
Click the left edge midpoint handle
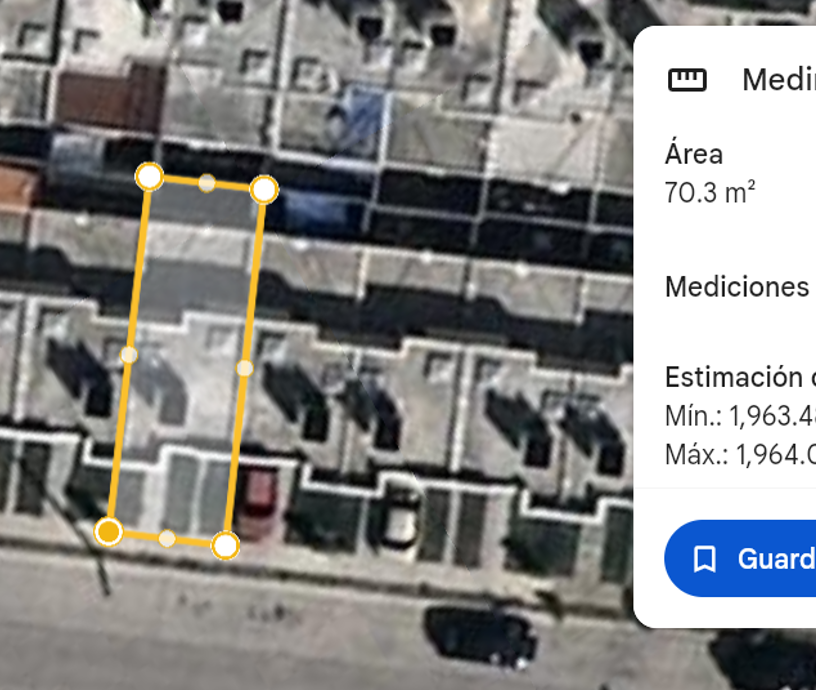[x=129, y=355]
